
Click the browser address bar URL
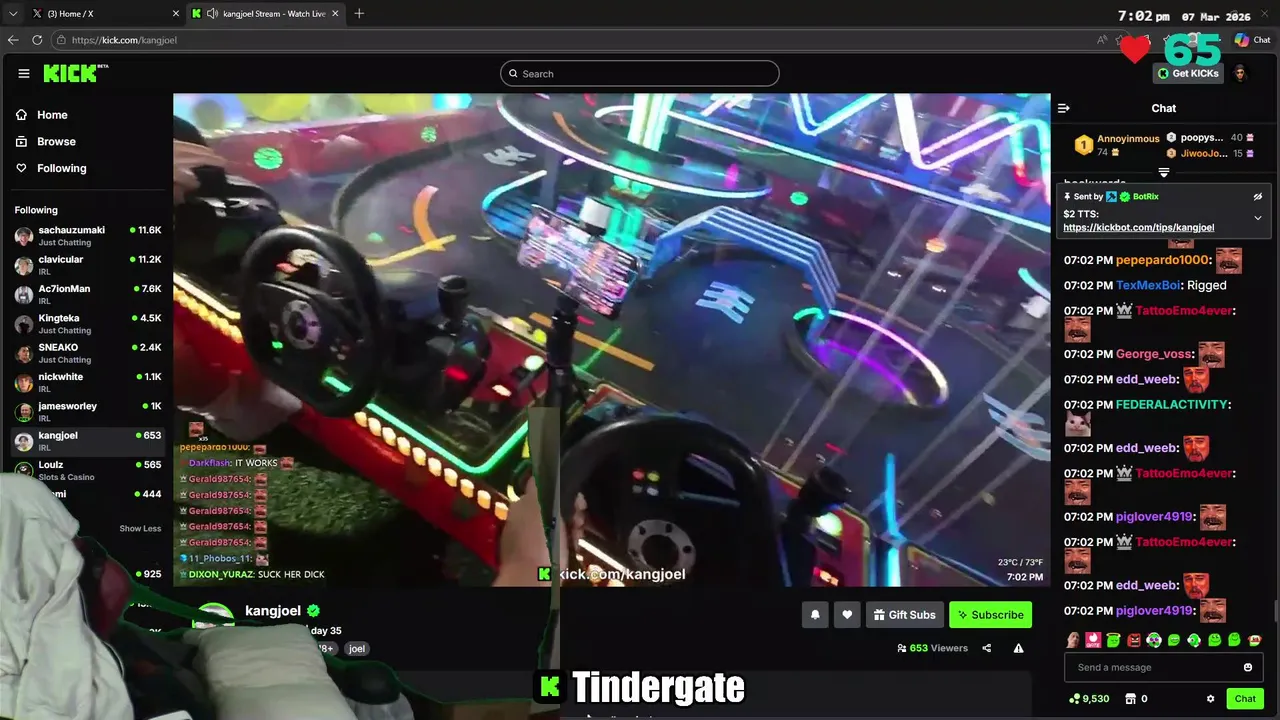pos(124,40)
